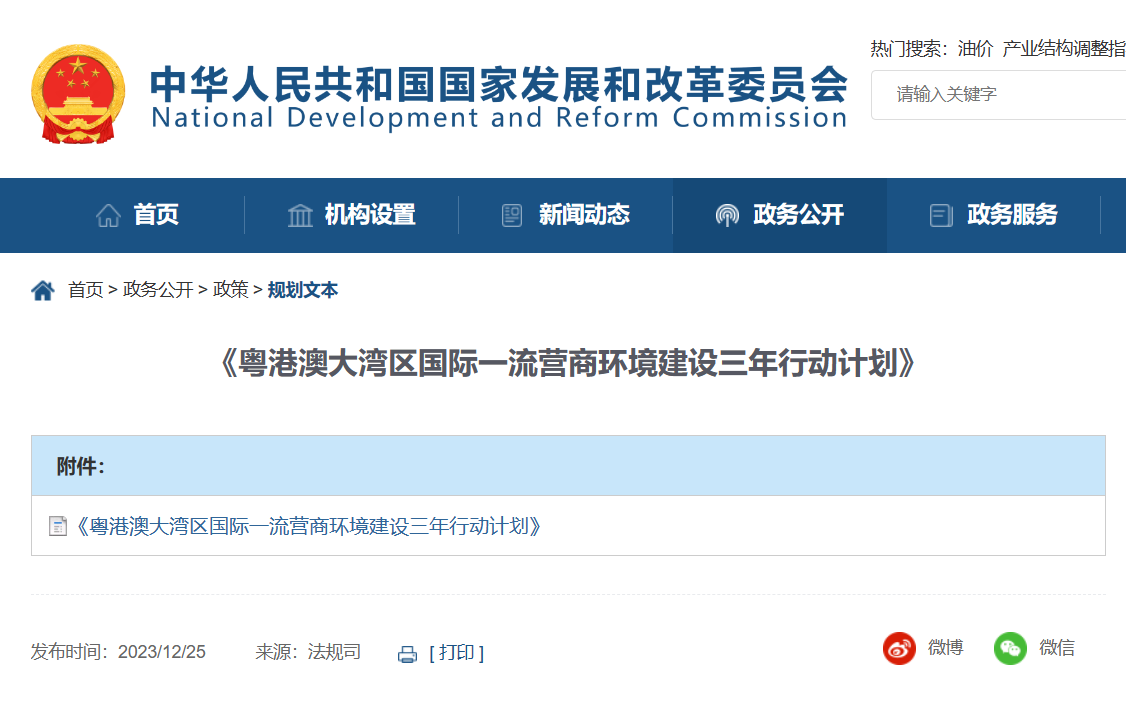The image size is (1126, 708).
Task: Open the 新闻动态 navigation menu
Action: 584,215
